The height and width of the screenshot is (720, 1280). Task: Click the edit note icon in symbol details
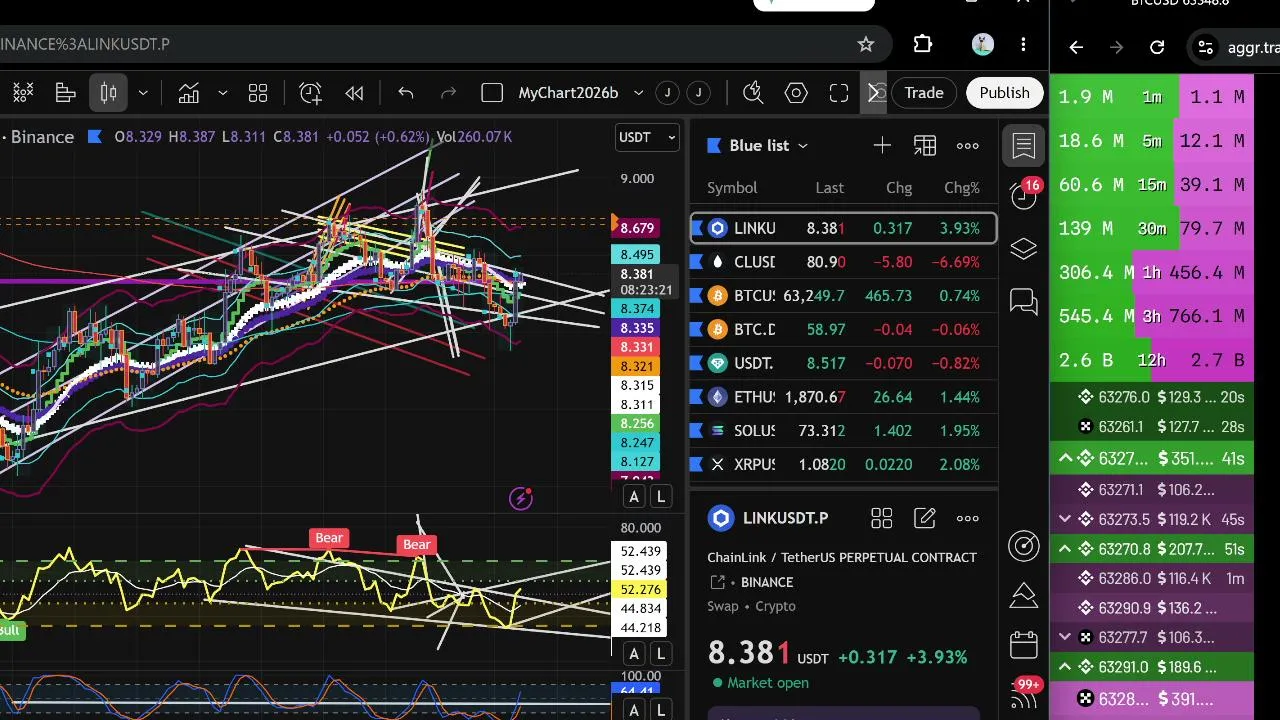pyautogui.click(x=925, y=518)
